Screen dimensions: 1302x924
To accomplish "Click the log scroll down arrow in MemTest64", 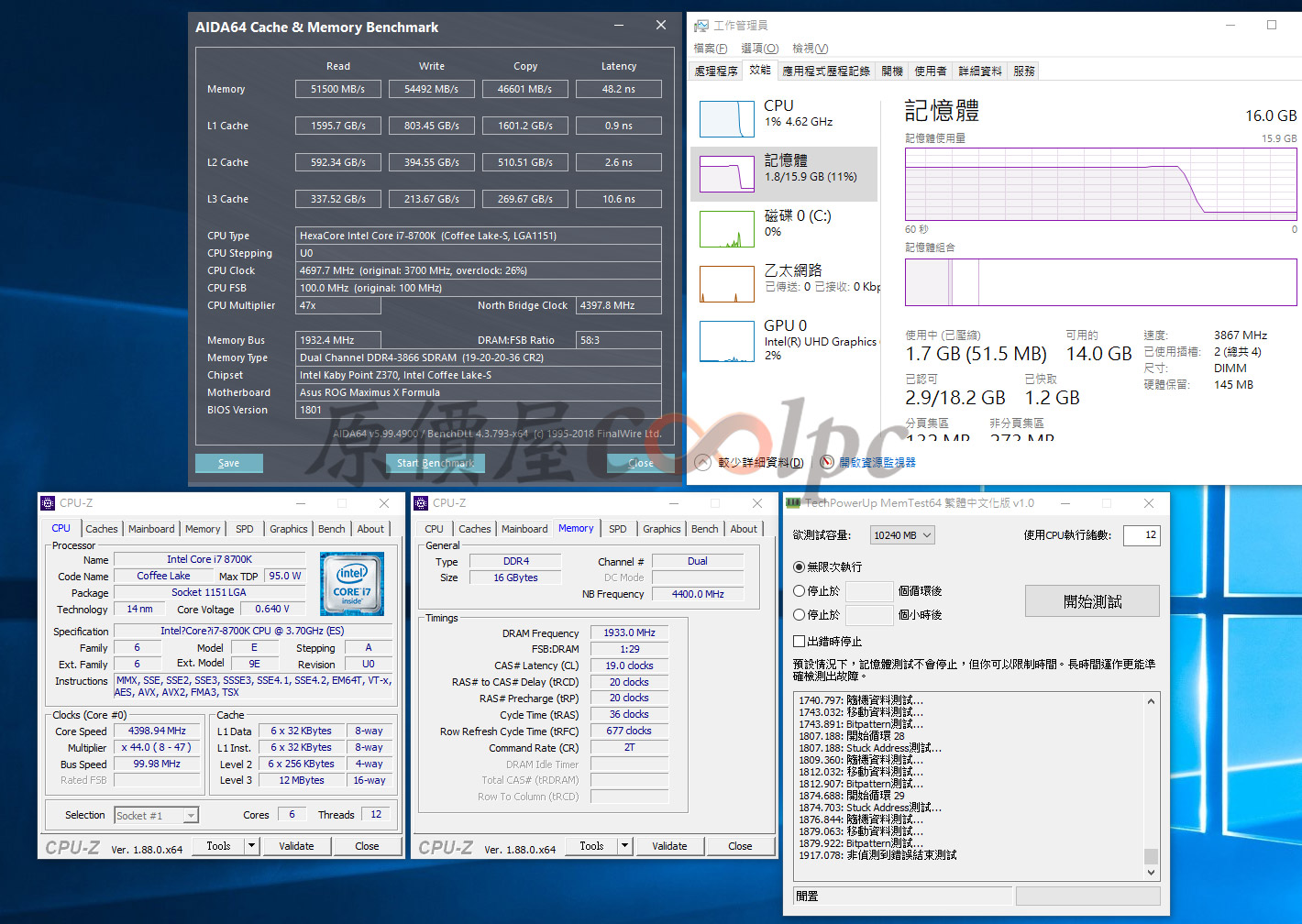I will point(1152,873).
